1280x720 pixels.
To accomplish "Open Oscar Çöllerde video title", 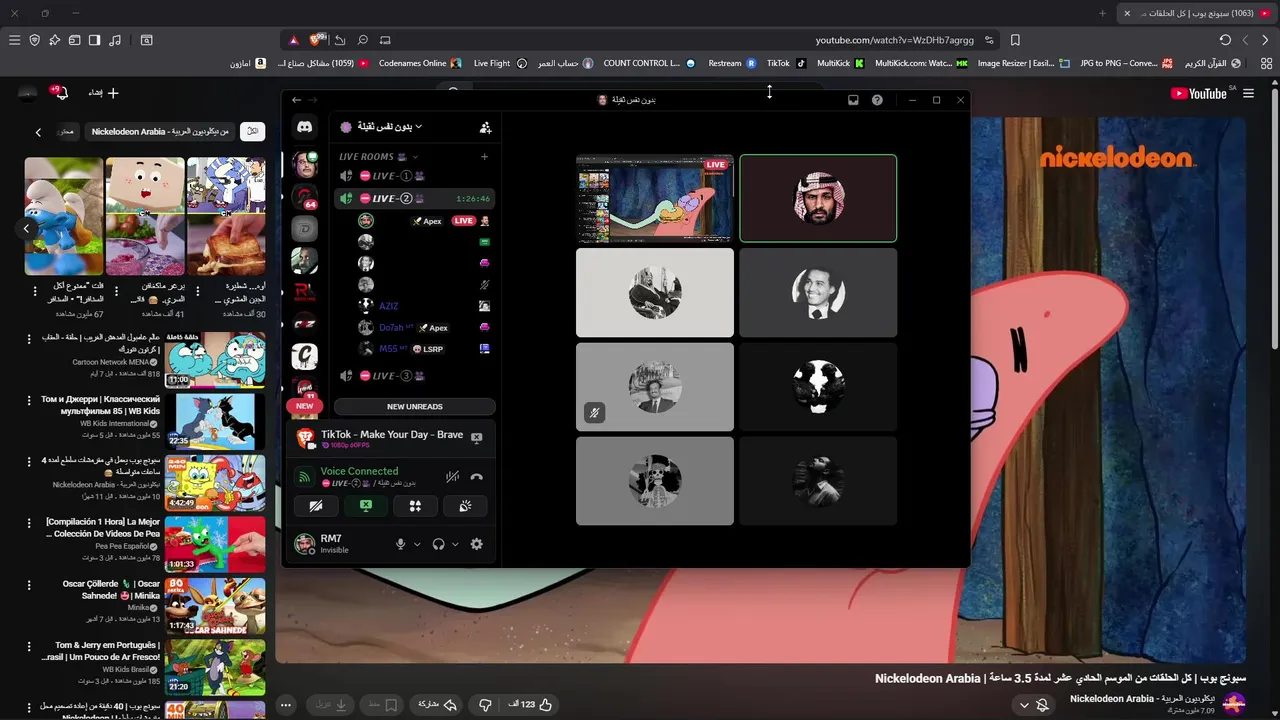I will [111, 589].
